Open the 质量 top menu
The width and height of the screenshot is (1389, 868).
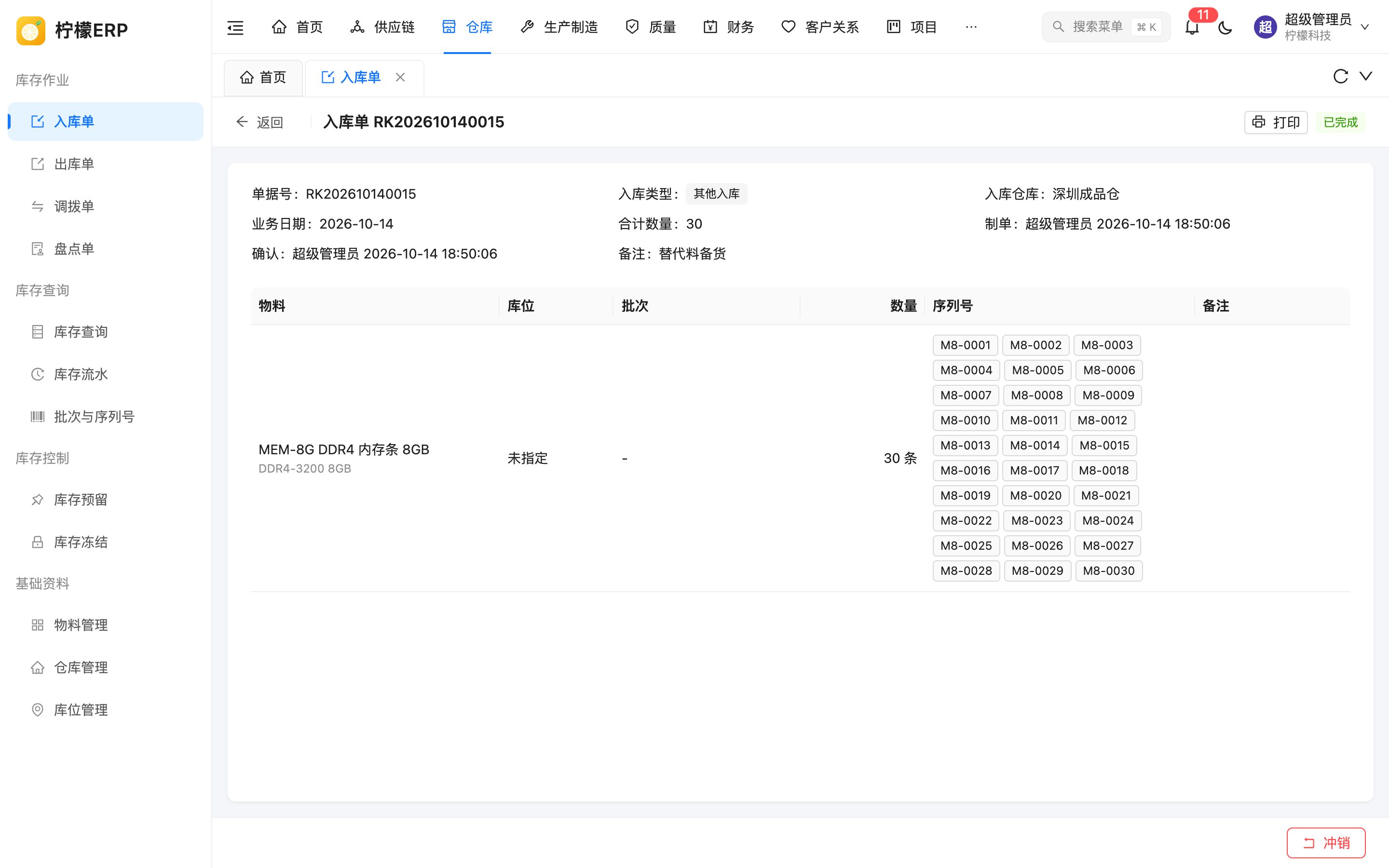tap(651, 27)
